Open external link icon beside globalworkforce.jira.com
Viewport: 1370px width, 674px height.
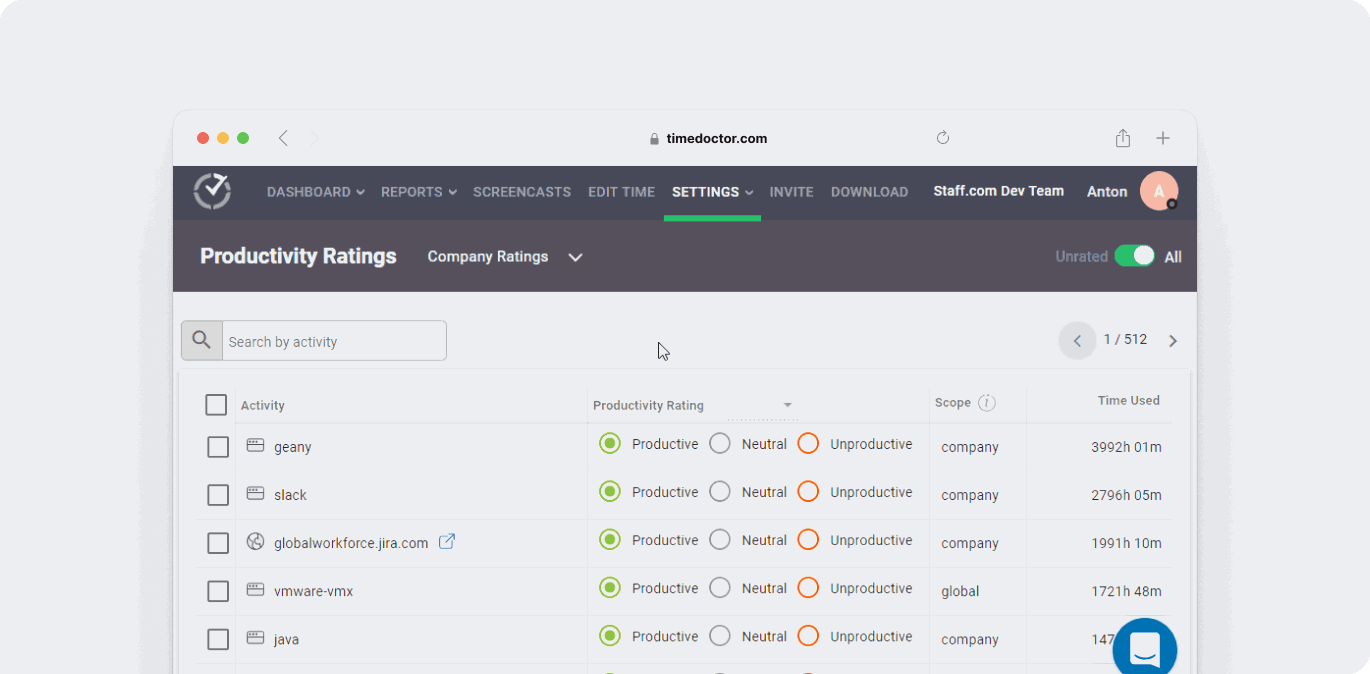pyautogui.click(x=447, y=542)
